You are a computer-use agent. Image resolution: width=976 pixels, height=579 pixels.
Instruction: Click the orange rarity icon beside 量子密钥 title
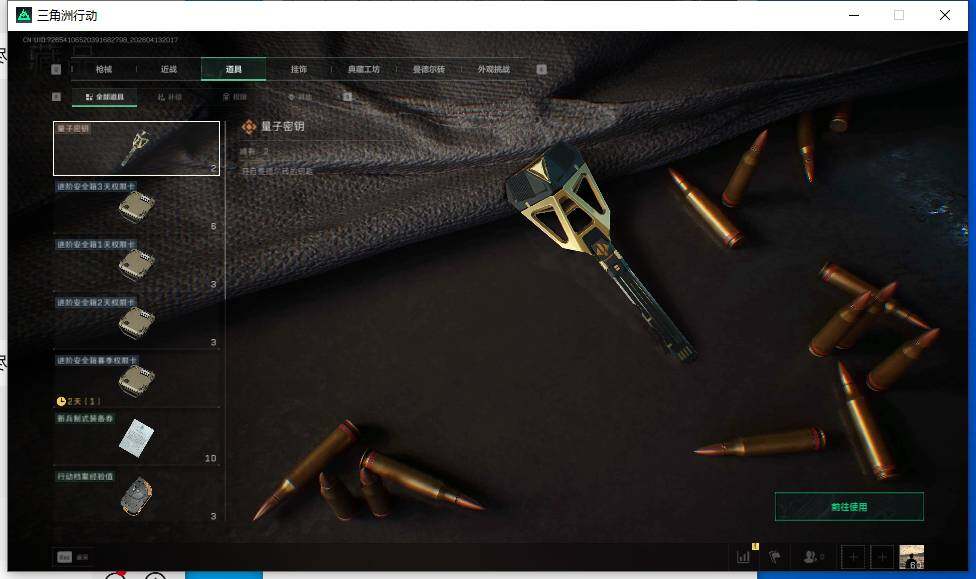[248, 127]
